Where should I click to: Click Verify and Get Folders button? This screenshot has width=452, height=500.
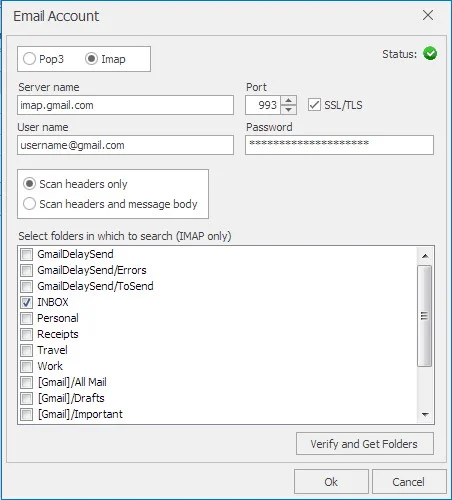(365, 444)
